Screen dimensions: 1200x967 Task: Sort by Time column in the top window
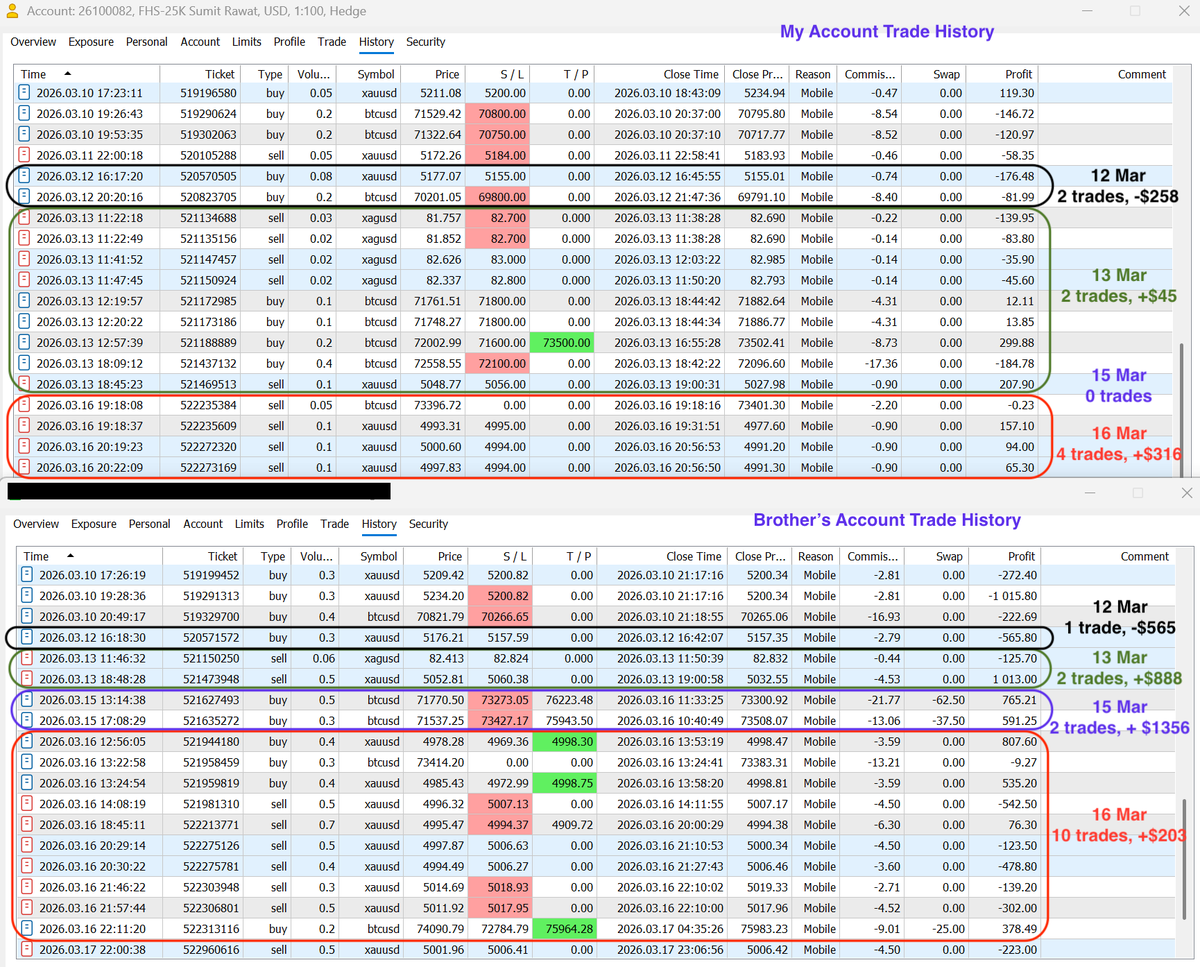click(x=88, y=74)
